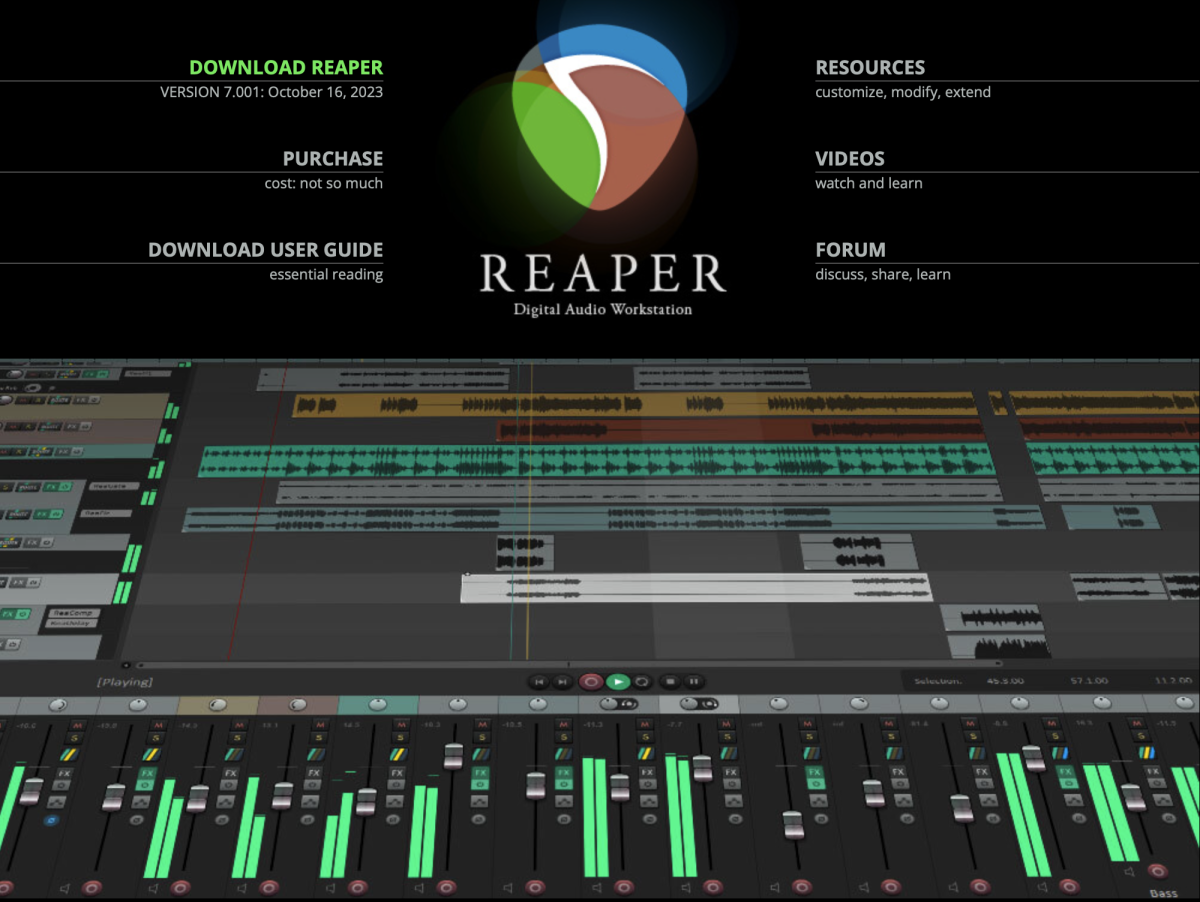This screenshot has height=902, width=1200.
Task: Open FX on the teal mixer channel
Action: 397,773
